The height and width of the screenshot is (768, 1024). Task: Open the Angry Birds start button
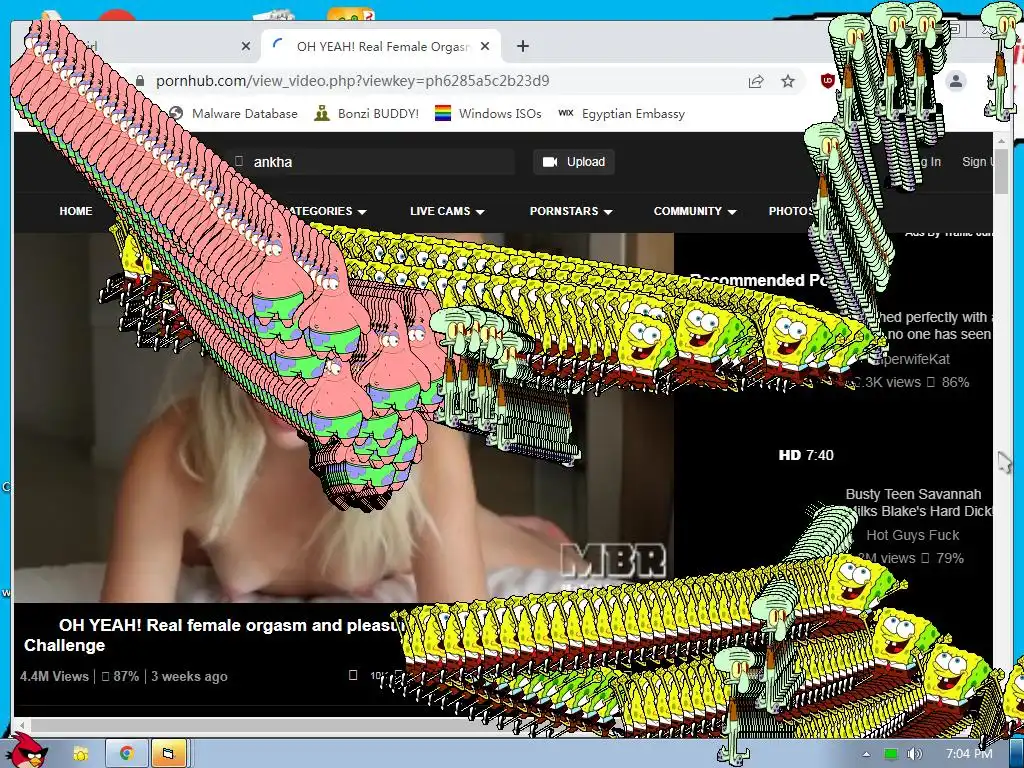[25, 751]
